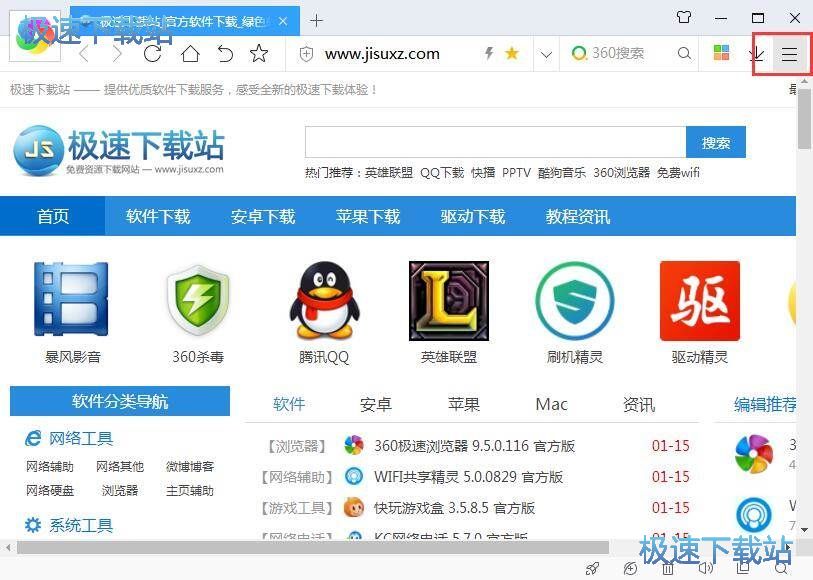Click the undo closed tab icon
The height and width of the screenshot is (580, 813).
point(225,53)
